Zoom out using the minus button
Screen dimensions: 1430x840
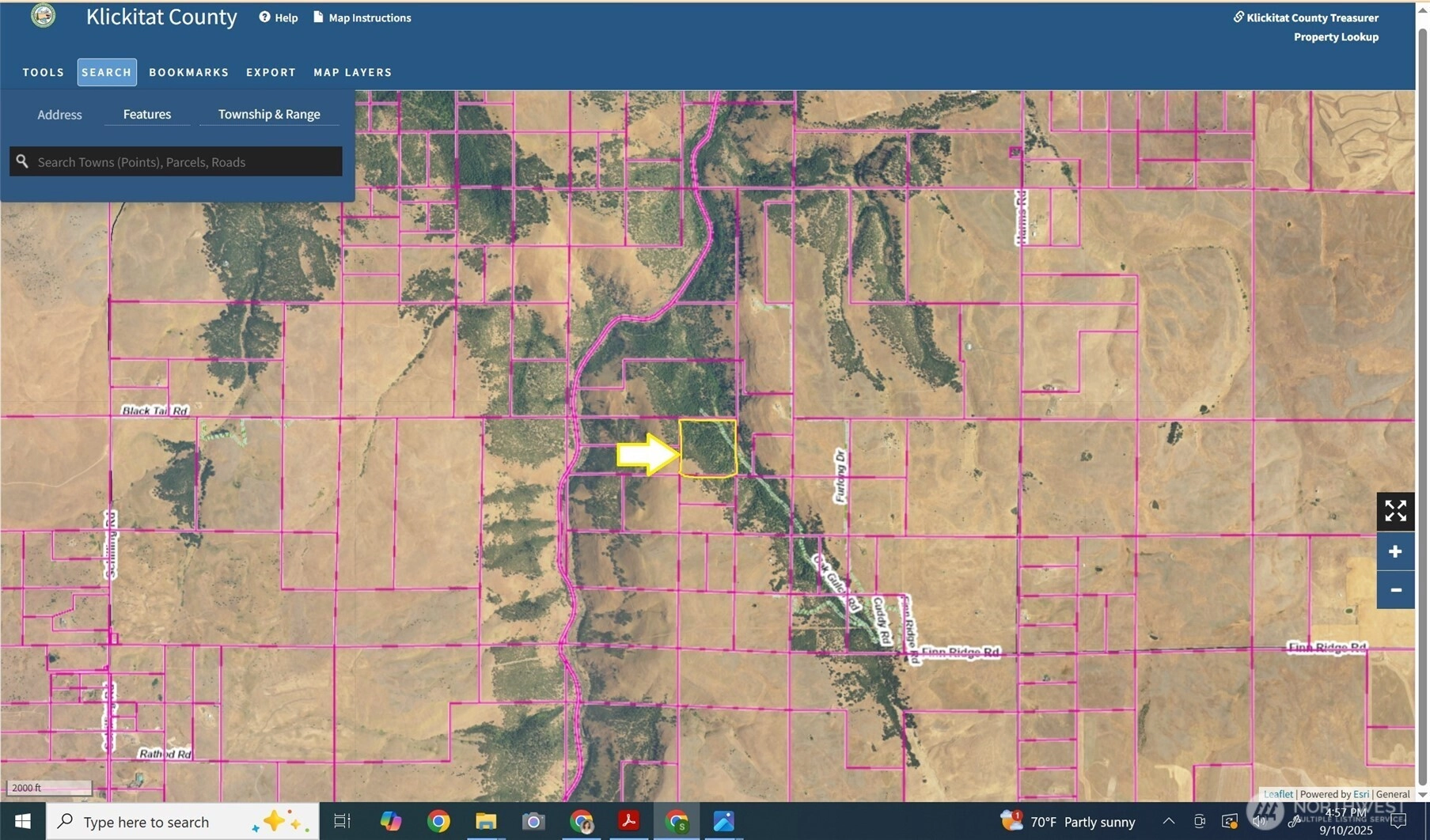click(x=1395, y=590)
